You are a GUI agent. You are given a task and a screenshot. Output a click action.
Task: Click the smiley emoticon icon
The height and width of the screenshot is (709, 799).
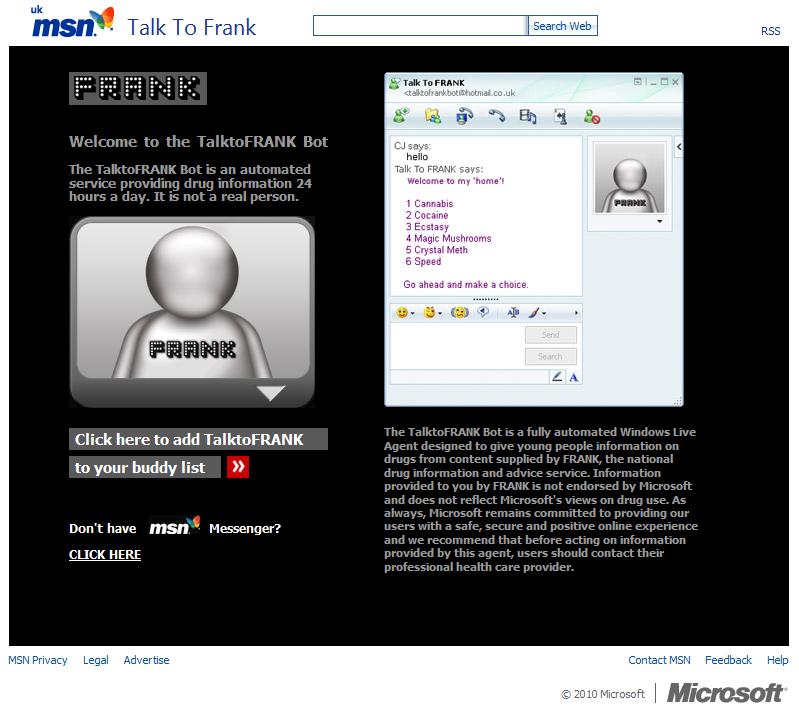click(x=402, y=312)
